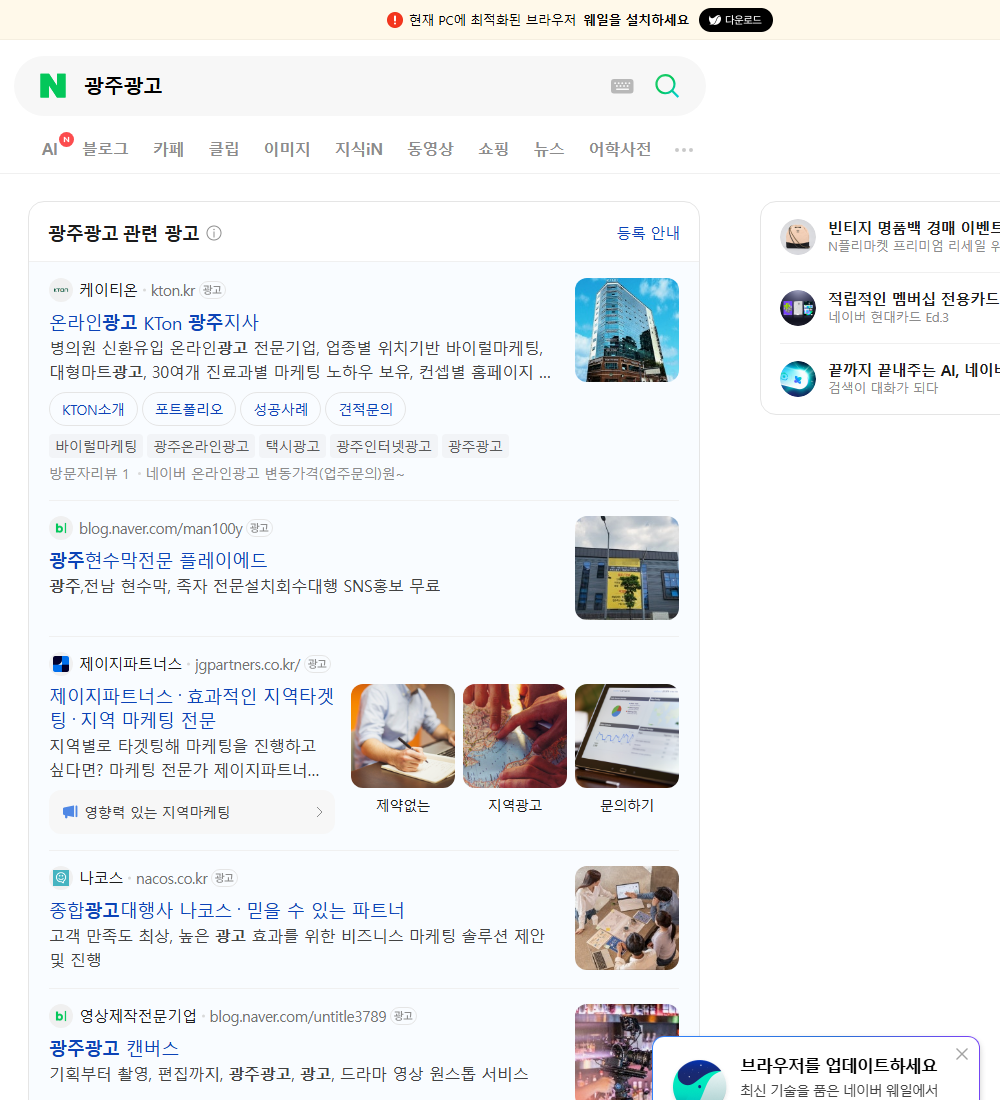The width and height of the screenshot is (1000, 1100).
Task: Click megaphone icon in 영향력 있는 지역마케팅
Action: click(x=69, y=812)
